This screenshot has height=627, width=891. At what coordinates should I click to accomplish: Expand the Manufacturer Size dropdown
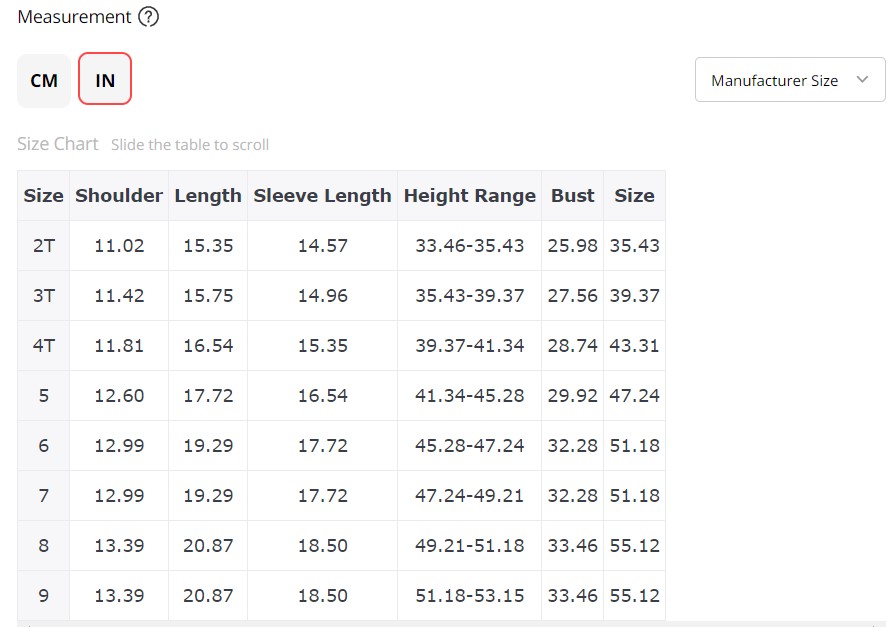pyautogui.click(x=790, y=80)
